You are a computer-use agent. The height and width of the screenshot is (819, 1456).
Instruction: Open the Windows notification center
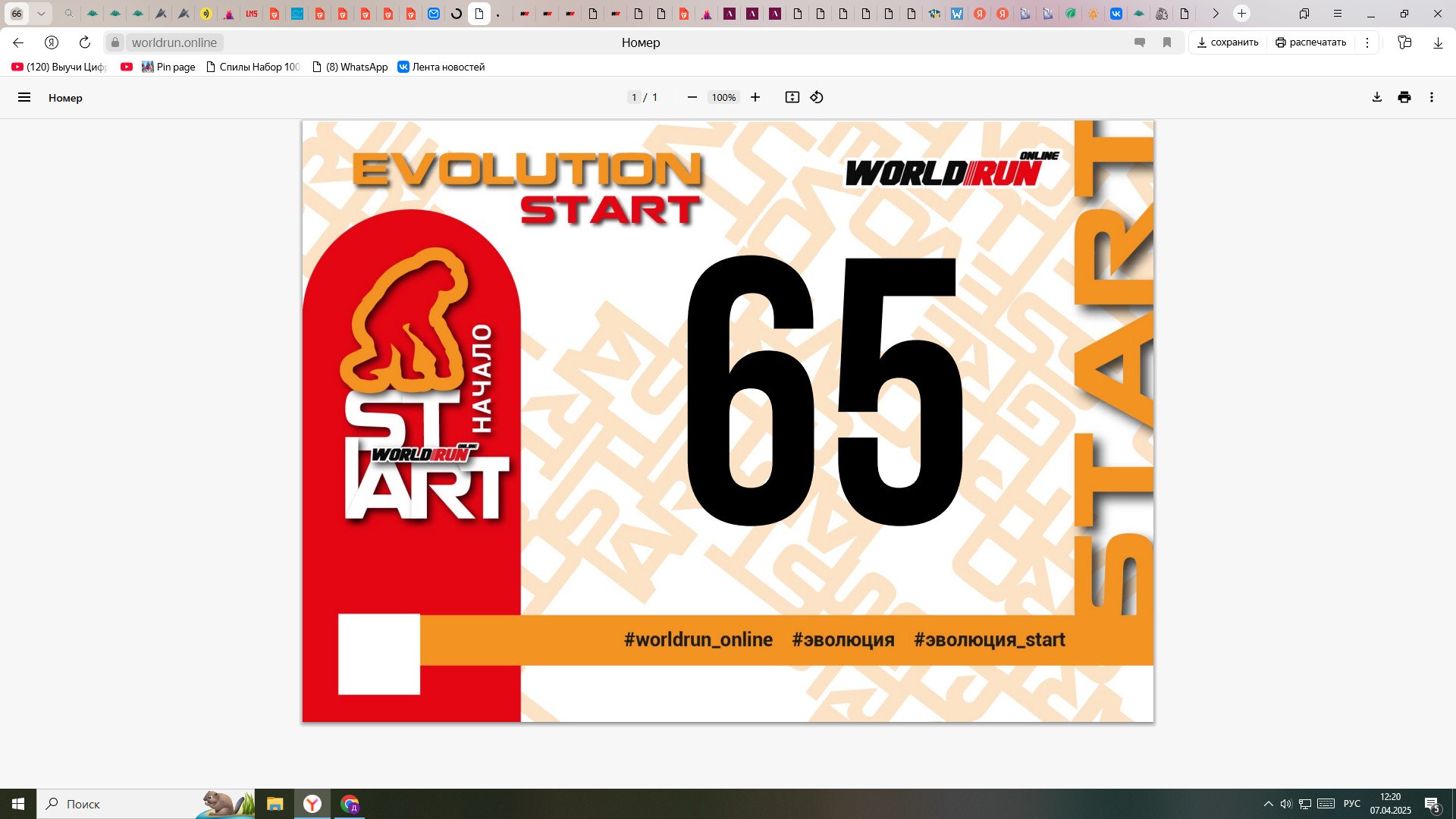click(1432, 804)
